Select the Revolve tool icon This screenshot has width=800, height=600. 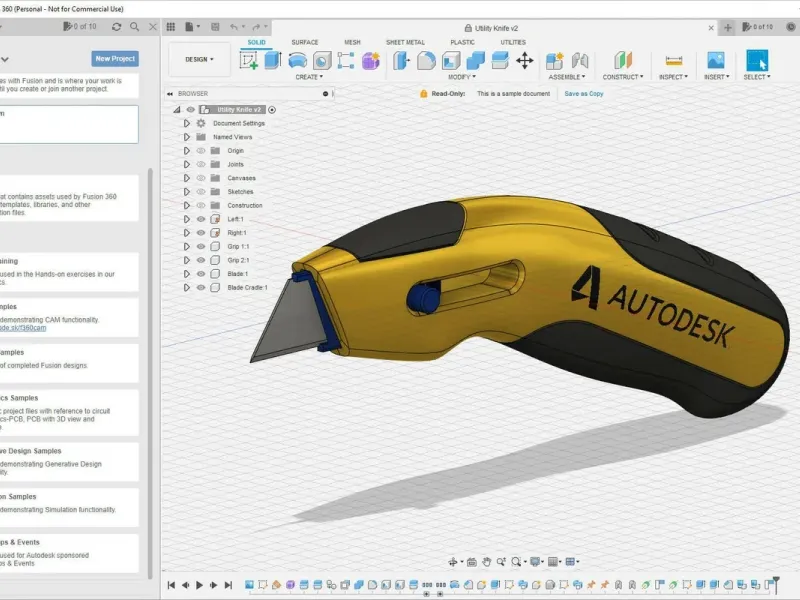[x=298, y=61]
